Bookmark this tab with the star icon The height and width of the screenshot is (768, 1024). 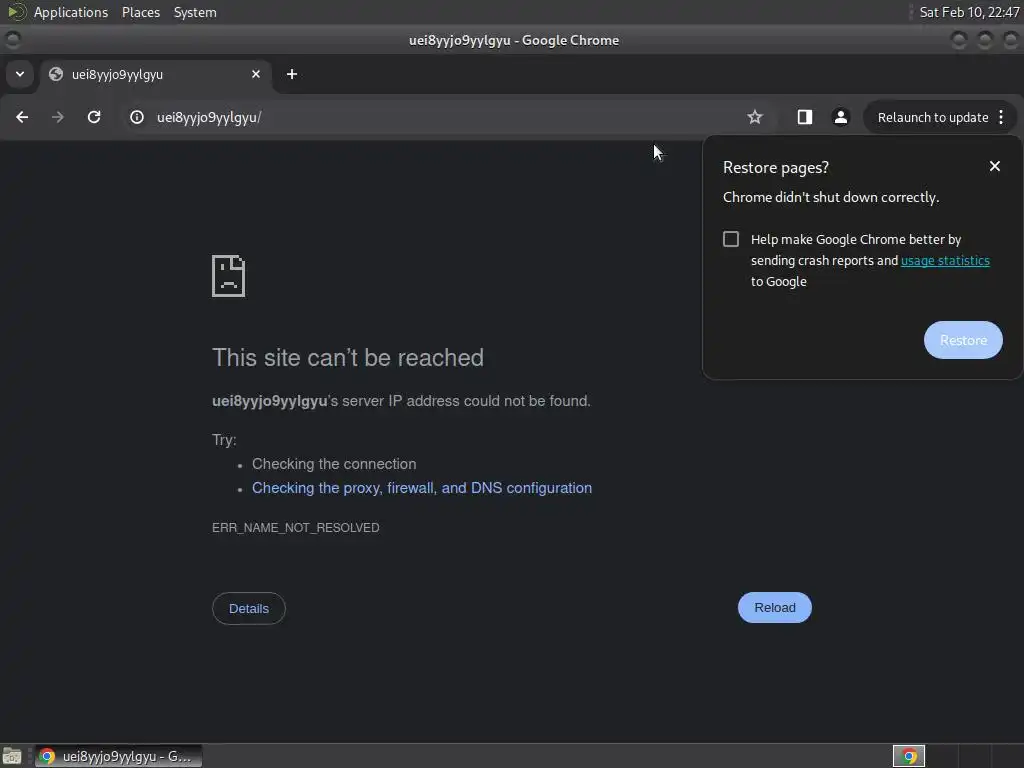755,117
